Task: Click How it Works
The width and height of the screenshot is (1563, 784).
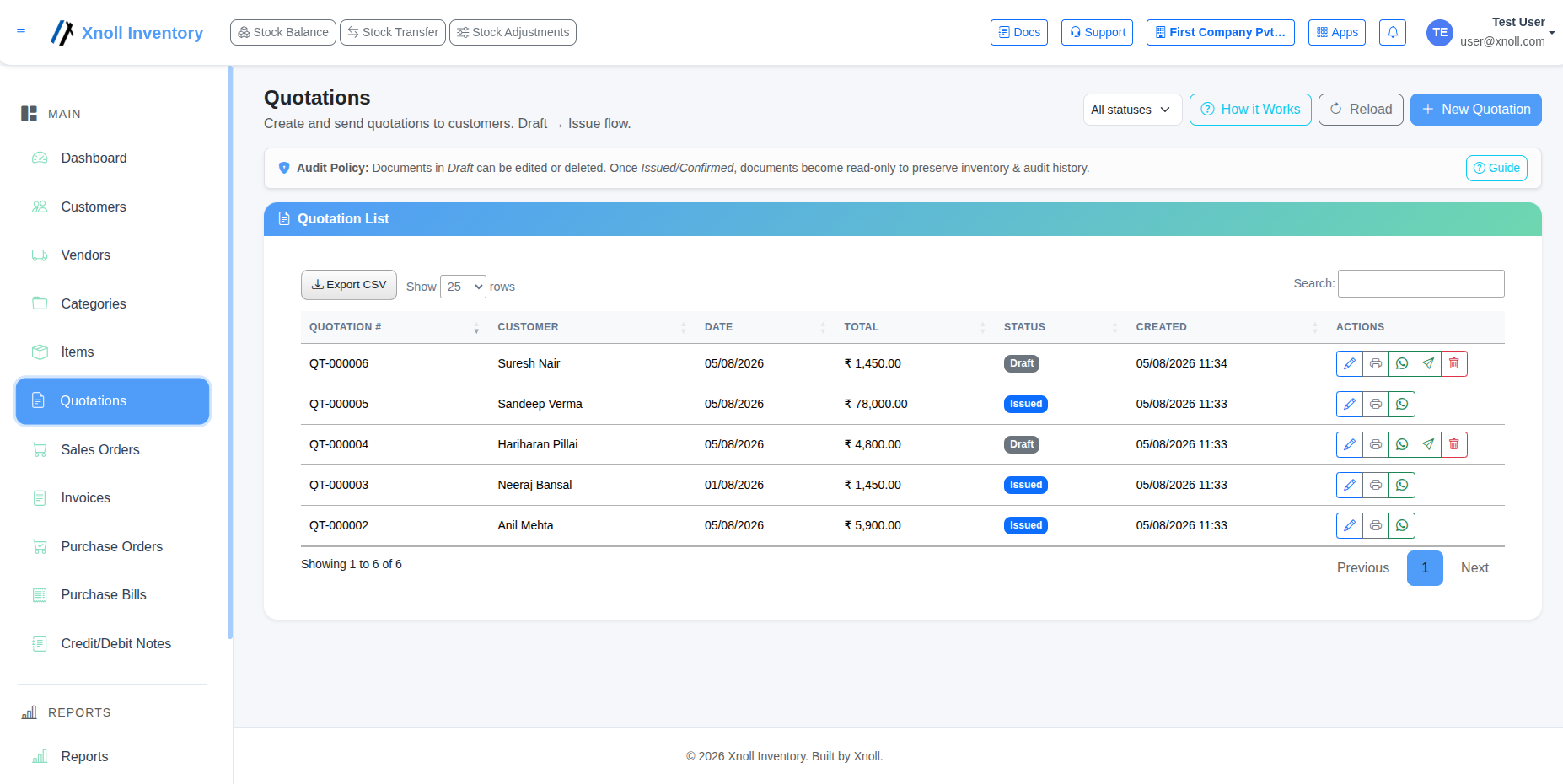Action: coord(1250,110)
